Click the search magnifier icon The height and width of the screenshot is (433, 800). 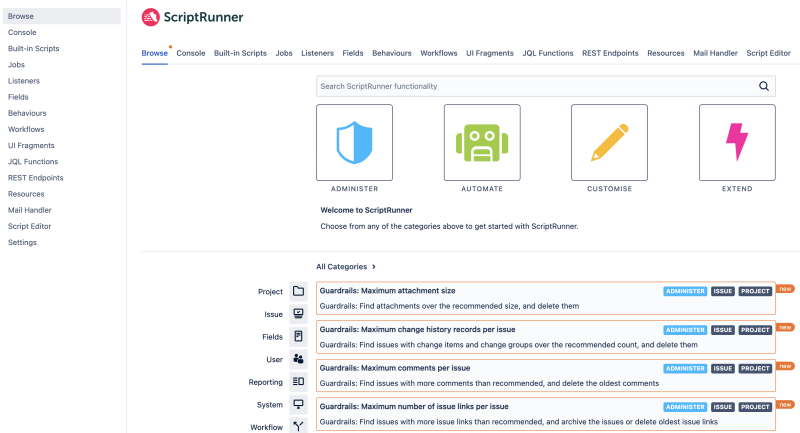[x=764, y=86]
